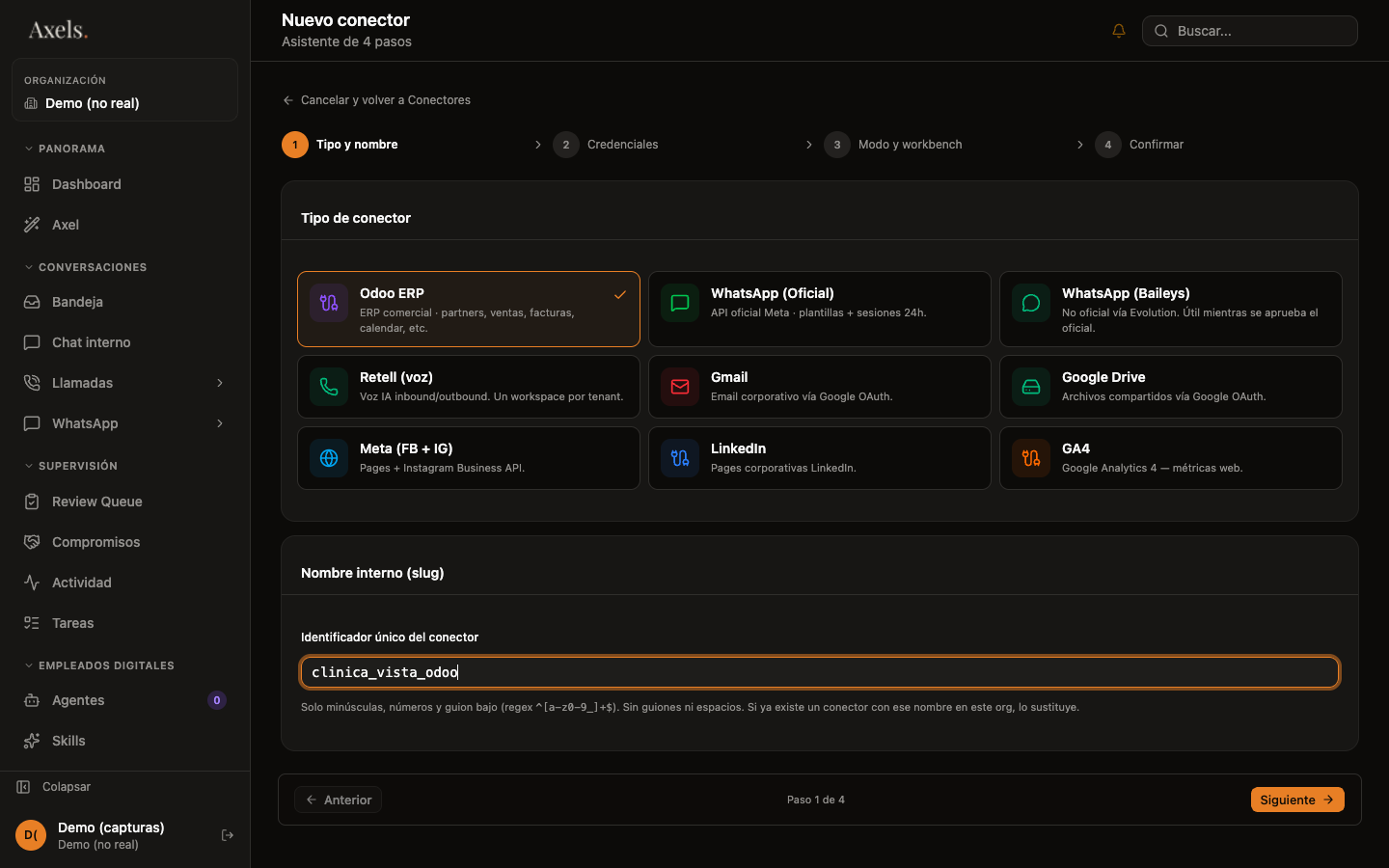Collapse the CONVERSACIONES sidebar section
Screen dimensions: 1389x868
click(x=85, y=267)
